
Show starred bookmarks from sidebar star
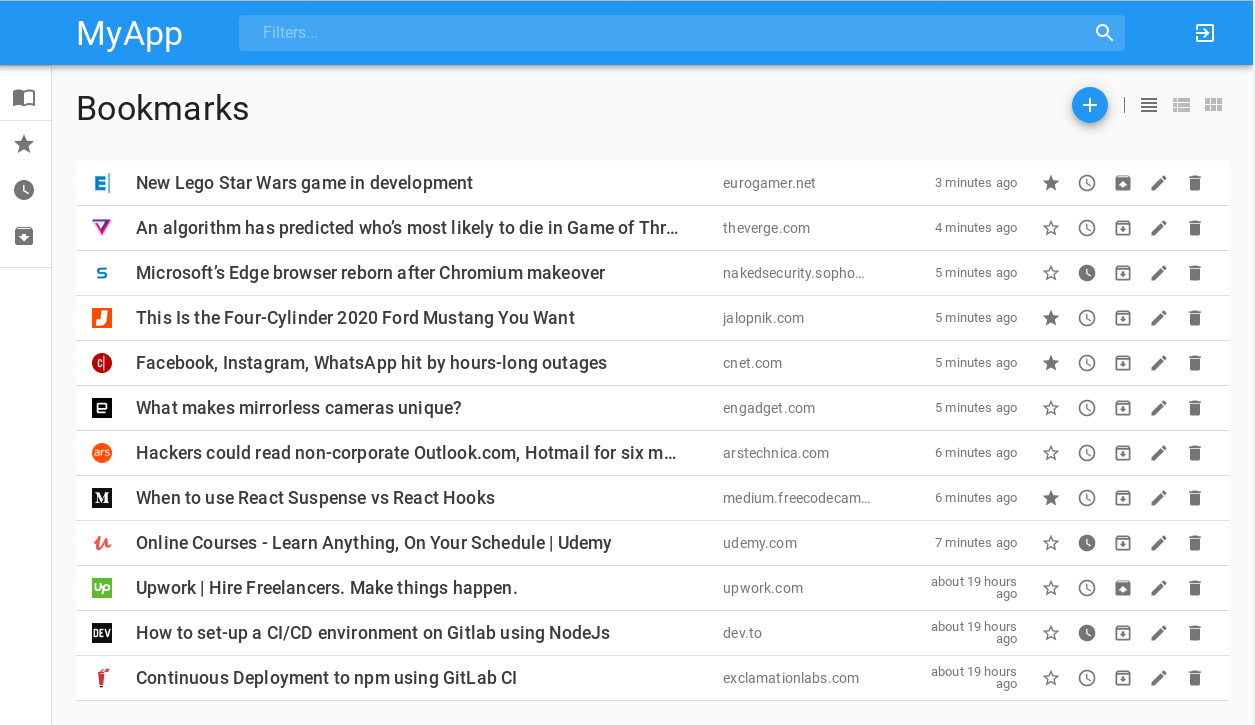(x=24, y=144)
